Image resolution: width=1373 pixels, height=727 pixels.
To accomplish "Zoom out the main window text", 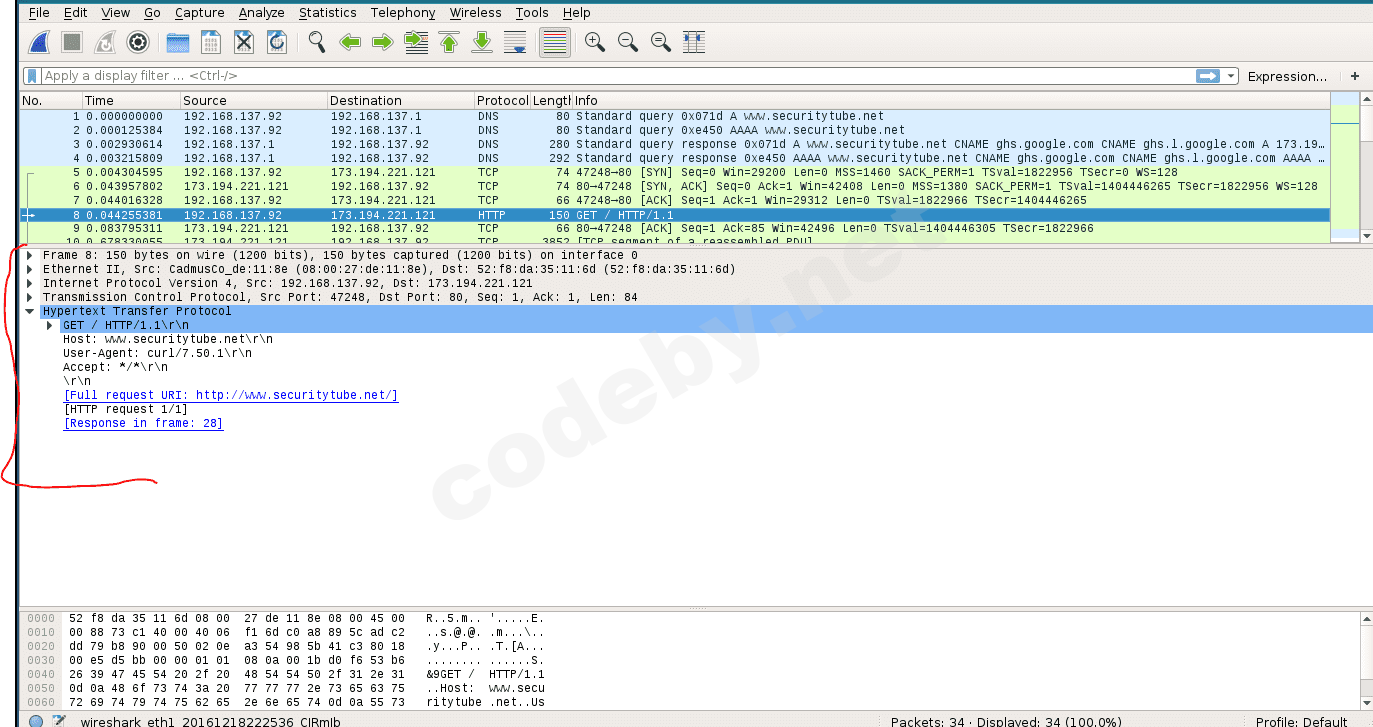I will click(628, 42).
